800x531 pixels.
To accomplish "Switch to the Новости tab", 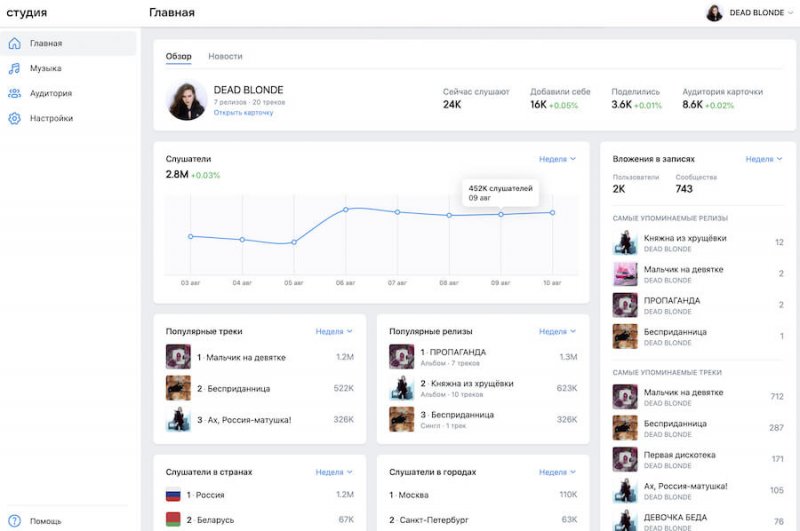I will (225, 56).
